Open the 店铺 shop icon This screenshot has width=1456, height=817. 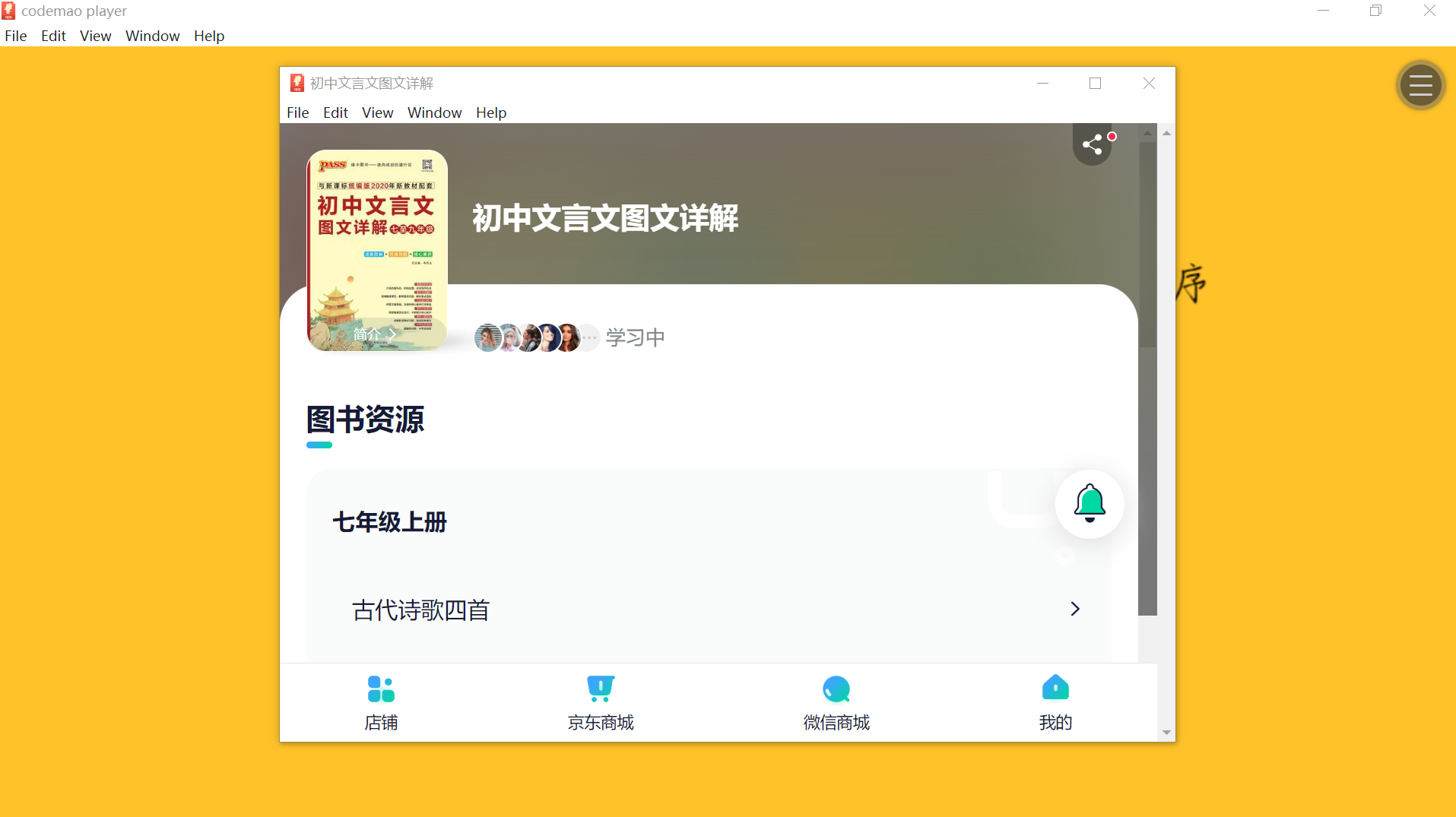click(x=381, y=689)
